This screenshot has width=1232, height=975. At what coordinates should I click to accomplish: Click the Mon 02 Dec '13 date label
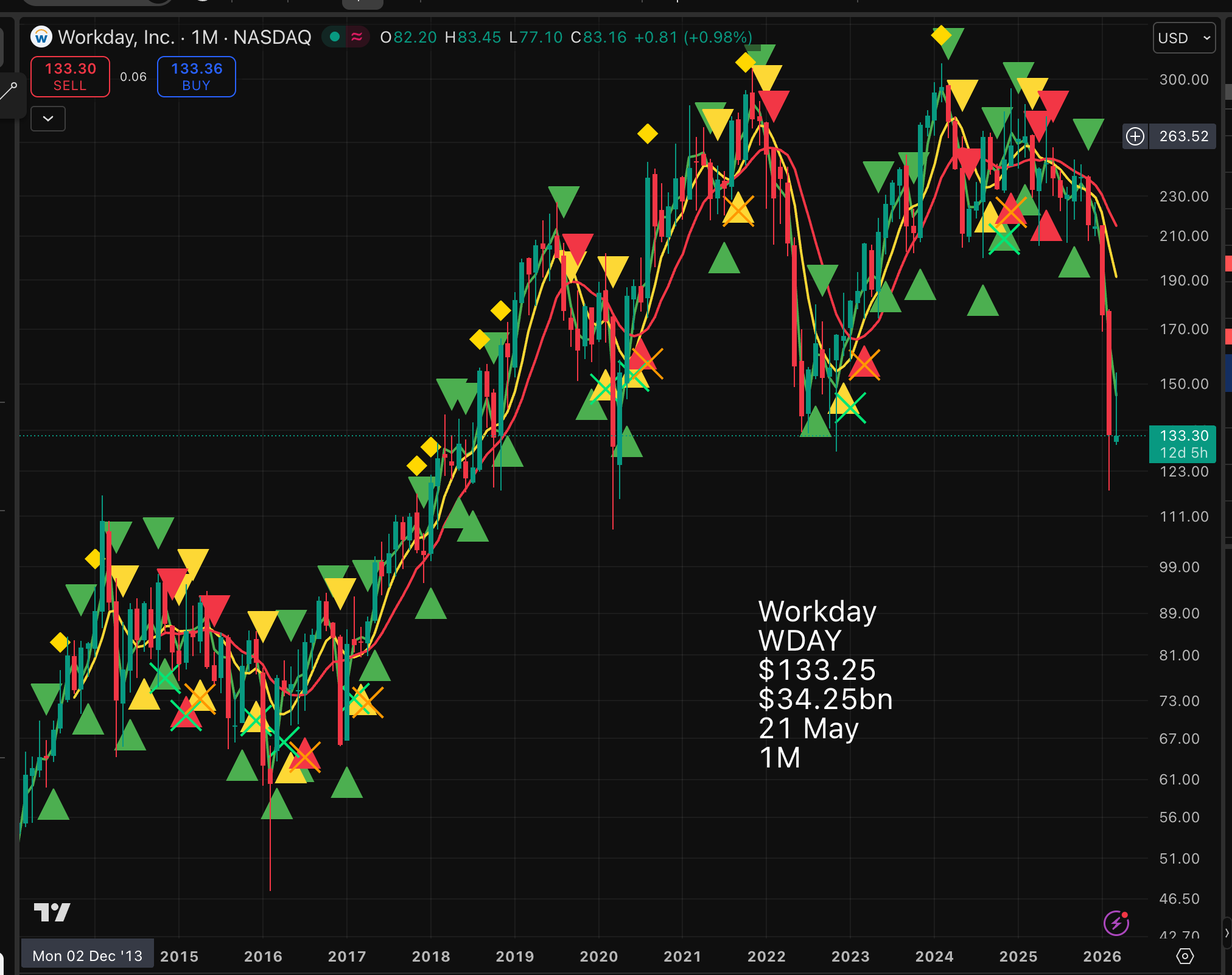pyautogui.click(x=87, y=956)
